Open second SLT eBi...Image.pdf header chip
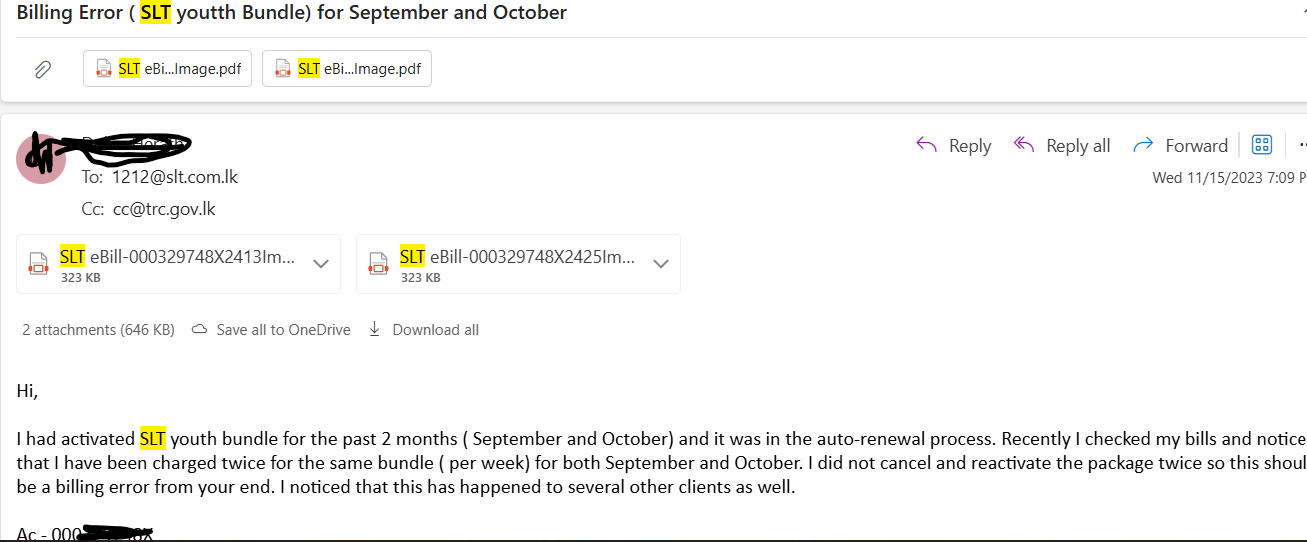The height and width of the screenshot is (542, 1307). click(x=347, y=69)
